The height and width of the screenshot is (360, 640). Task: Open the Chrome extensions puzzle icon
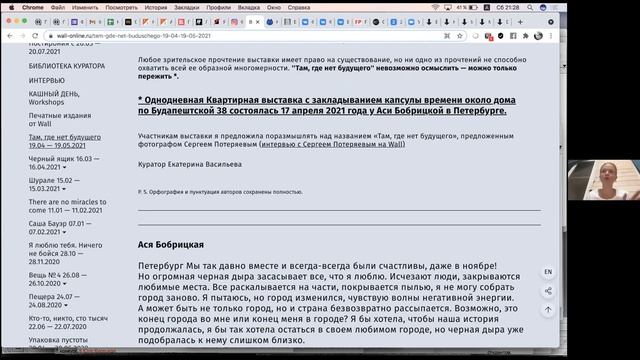[x=526, y=36]
